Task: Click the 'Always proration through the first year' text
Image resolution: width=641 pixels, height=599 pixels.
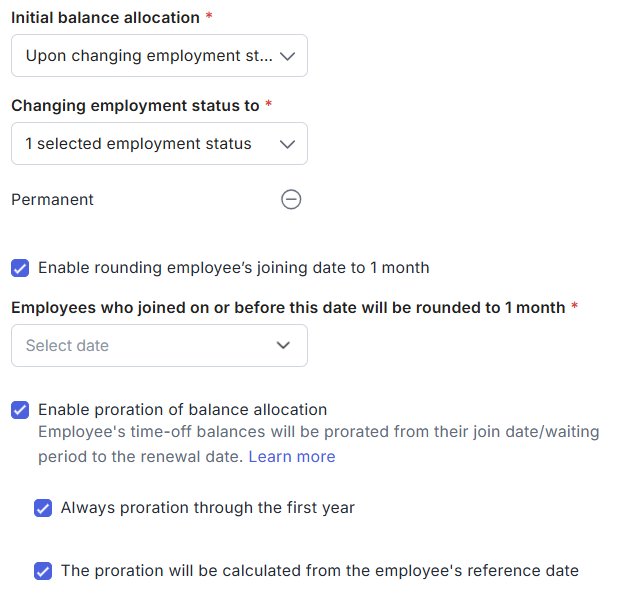Action: [x=207, y=508]
